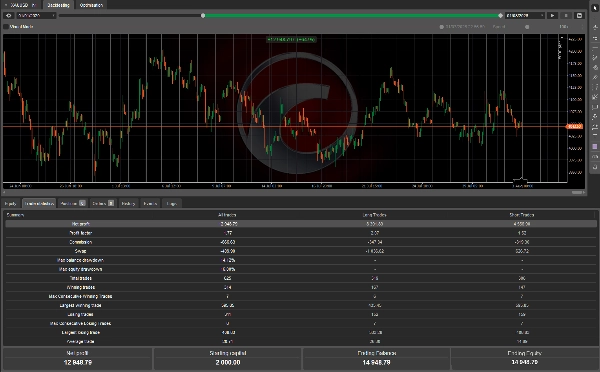Open the Log tab
This screenshot has height=372, width=600.
171,204
